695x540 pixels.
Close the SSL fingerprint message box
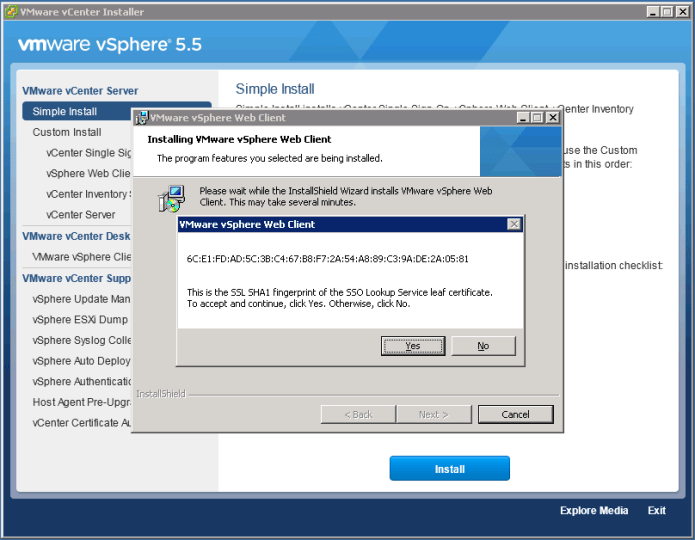pyautogui.click(x=514, y=225)
